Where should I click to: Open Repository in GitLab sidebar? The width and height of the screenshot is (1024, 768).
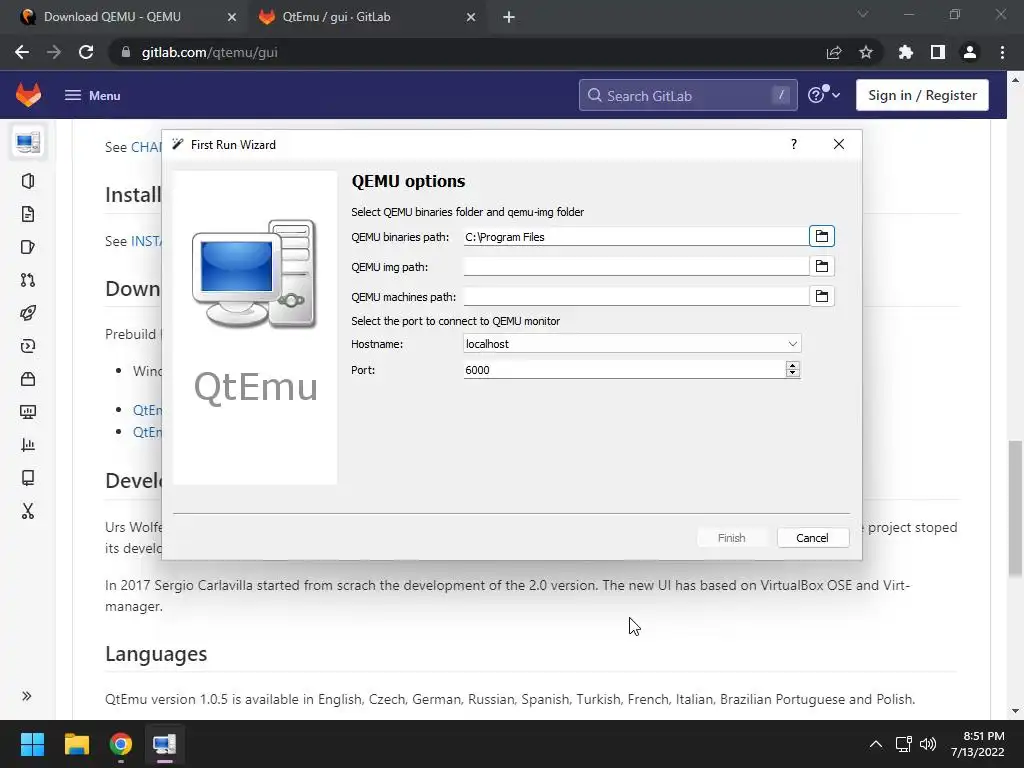pos(27,214)
